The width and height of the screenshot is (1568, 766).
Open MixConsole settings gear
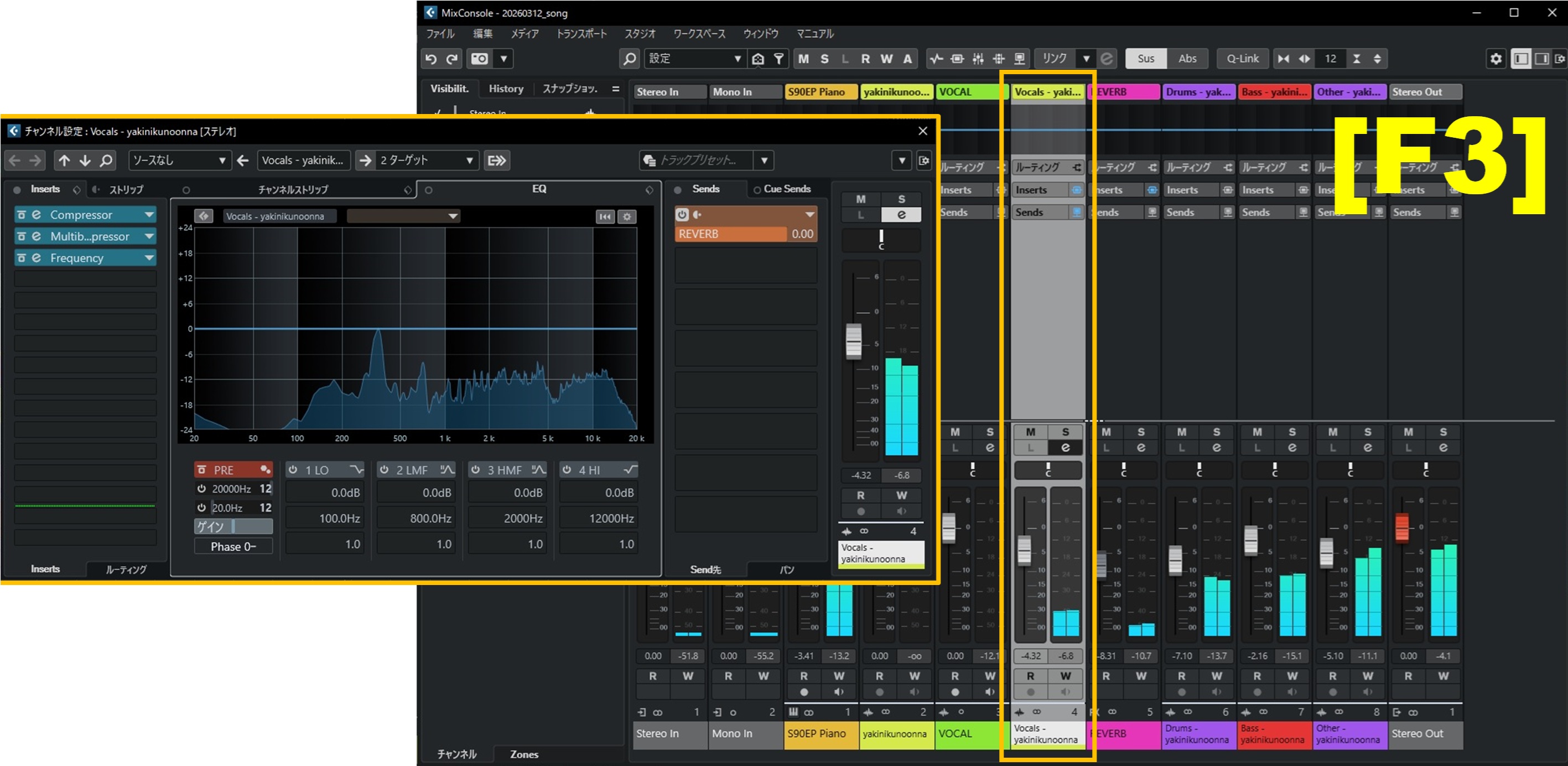1496,59
